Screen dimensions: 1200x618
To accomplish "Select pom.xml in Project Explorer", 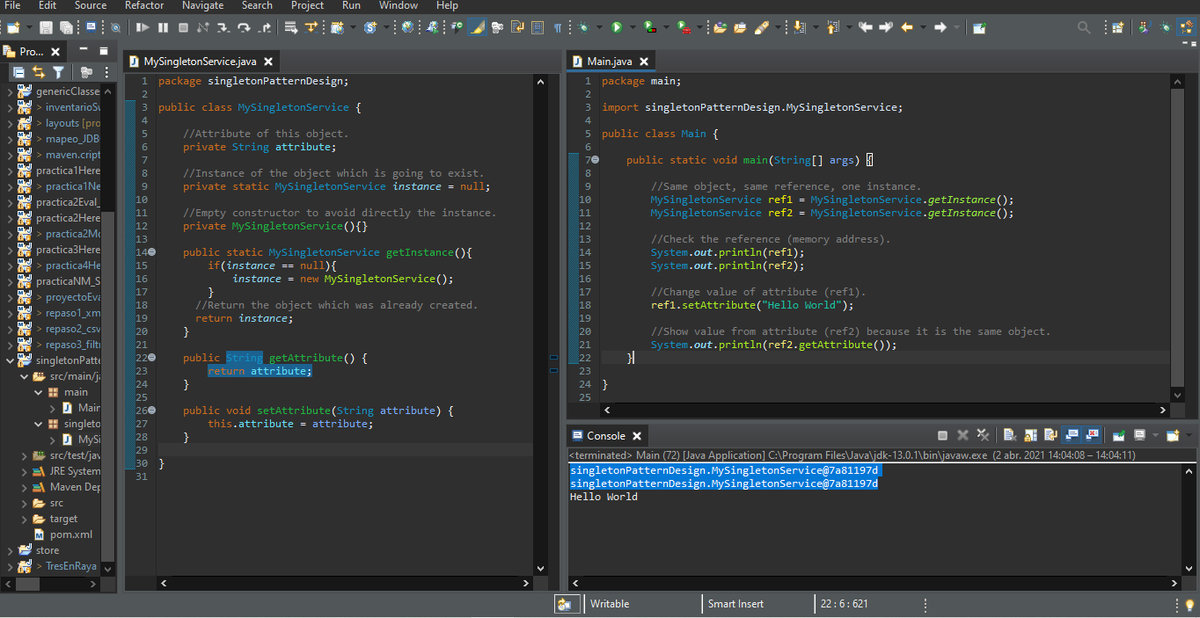I will (71, 535).
